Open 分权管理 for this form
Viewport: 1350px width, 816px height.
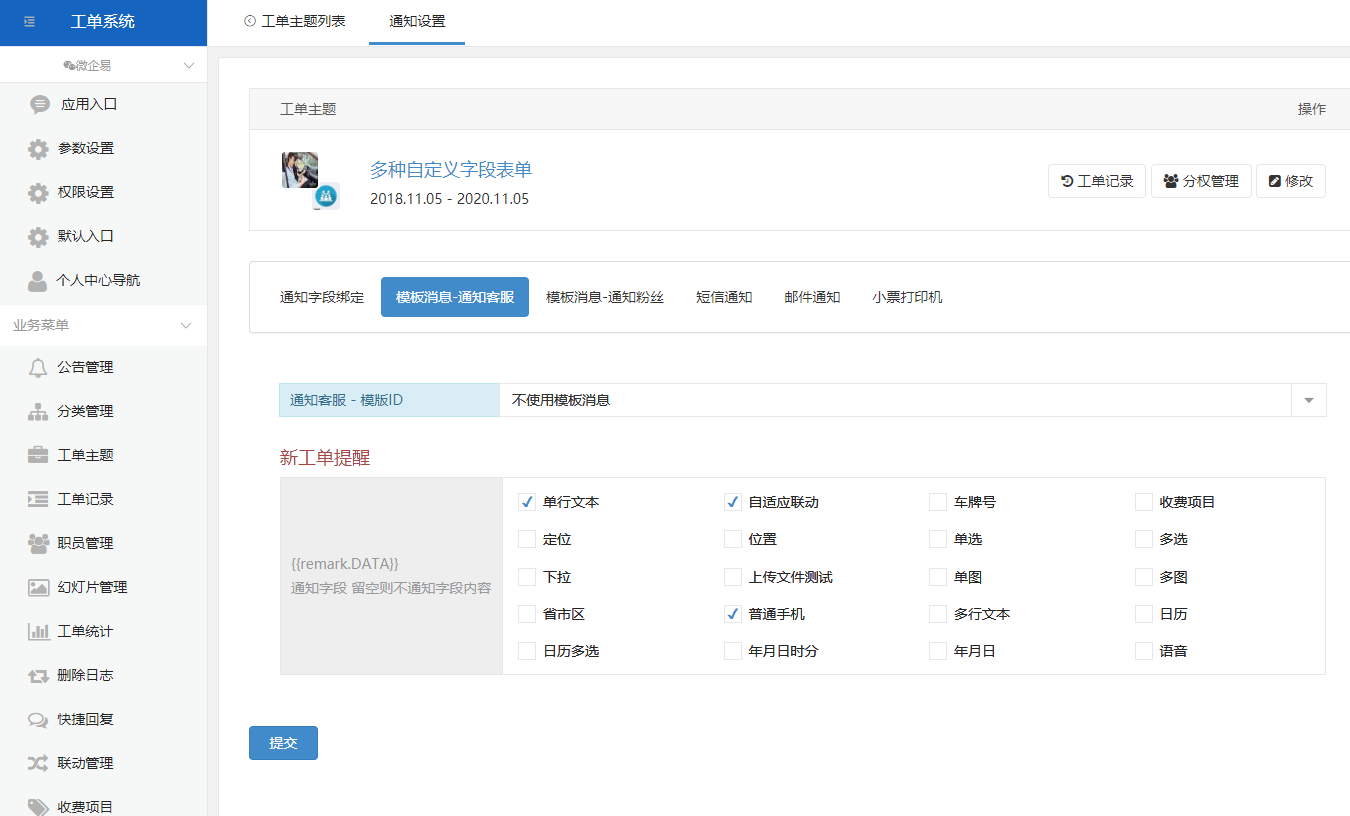coord(1201,181)
